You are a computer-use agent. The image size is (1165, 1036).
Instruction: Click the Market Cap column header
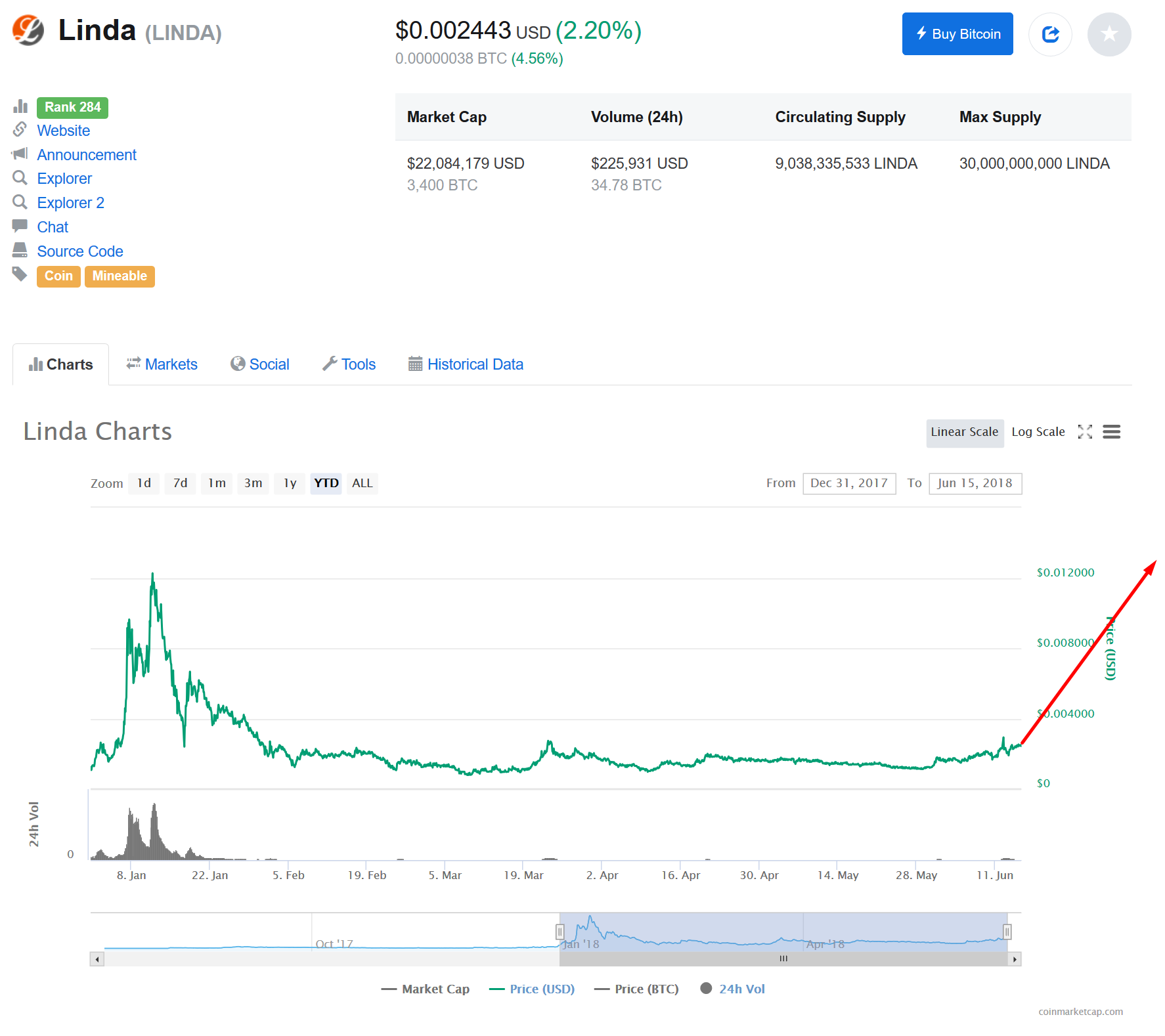[447, 117]
